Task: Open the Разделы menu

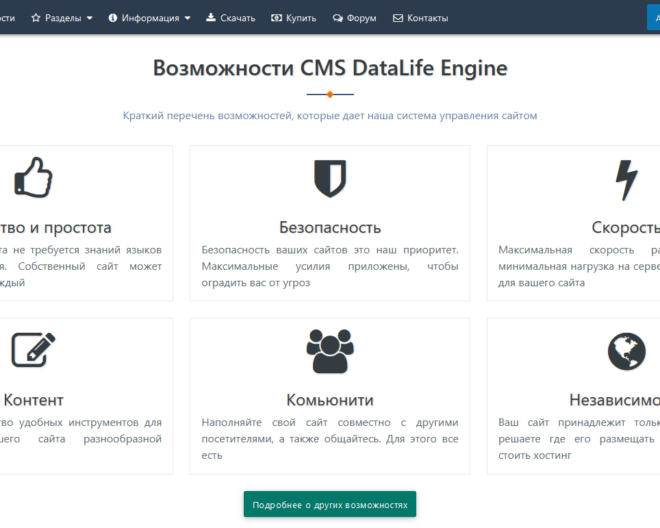Action: coord(62,18)
